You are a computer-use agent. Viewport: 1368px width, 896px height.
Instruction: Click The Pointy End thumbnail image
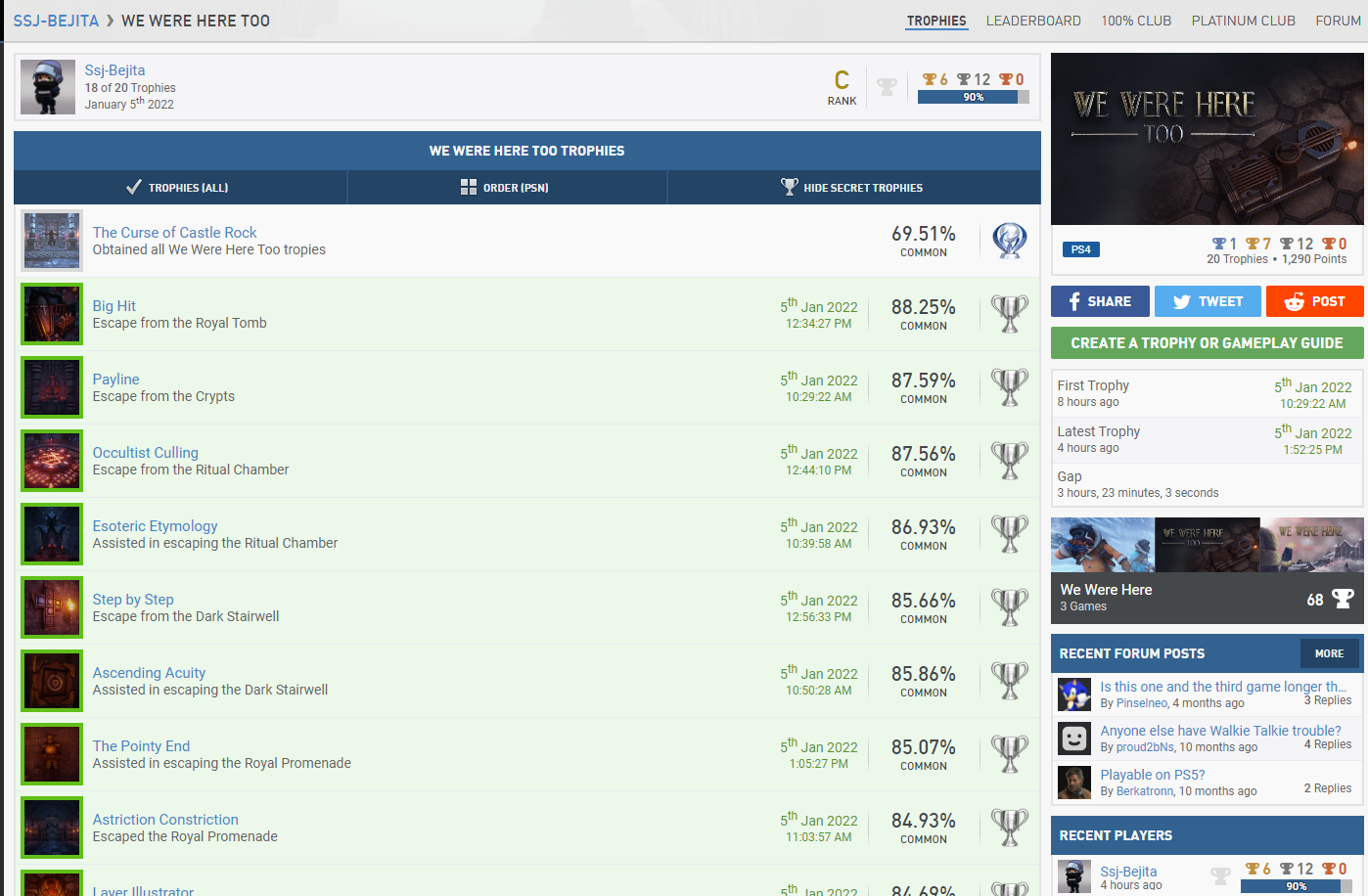tap(52, 754)
